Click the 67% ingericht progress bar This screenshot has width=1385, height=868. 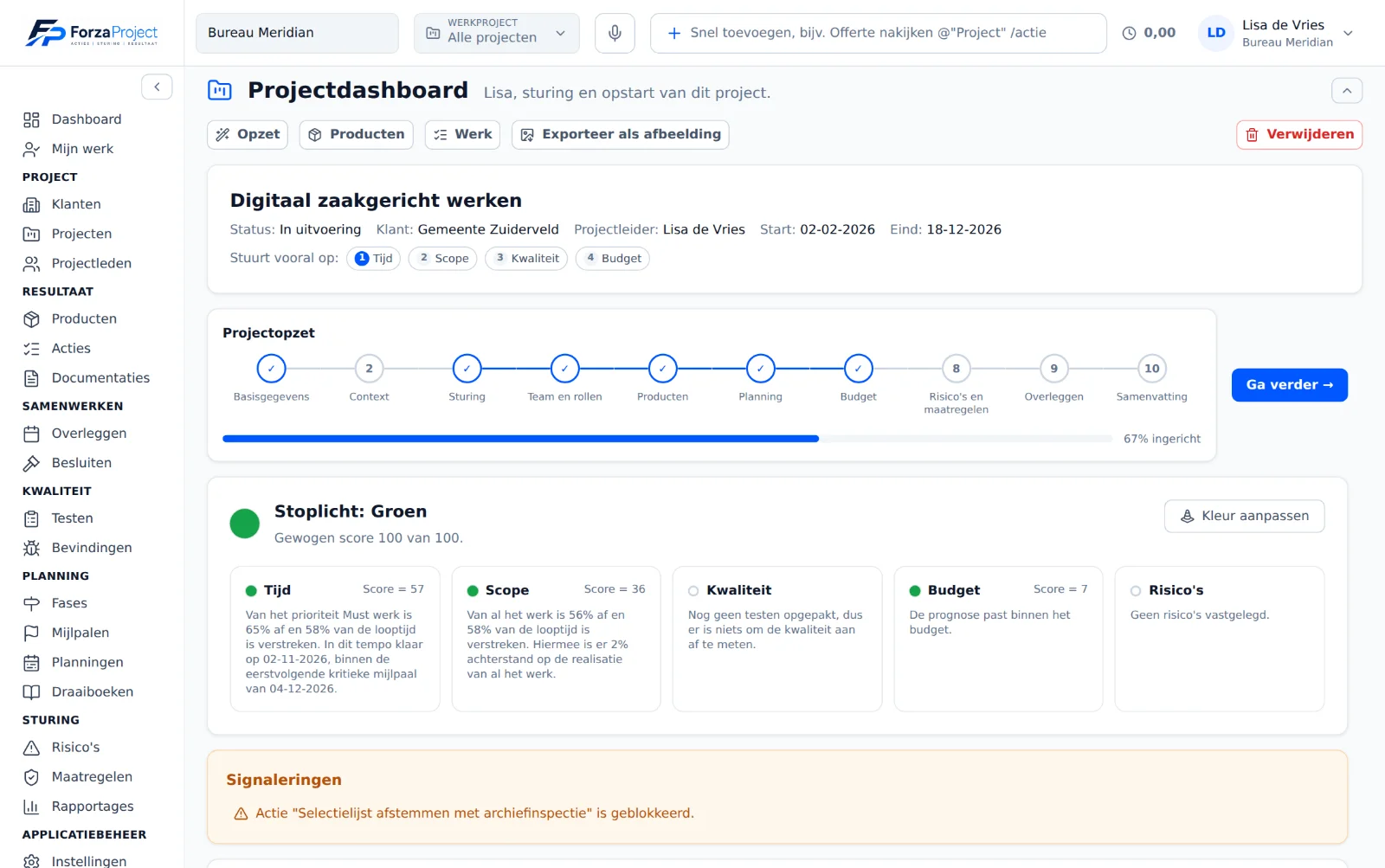coord(667,439)
